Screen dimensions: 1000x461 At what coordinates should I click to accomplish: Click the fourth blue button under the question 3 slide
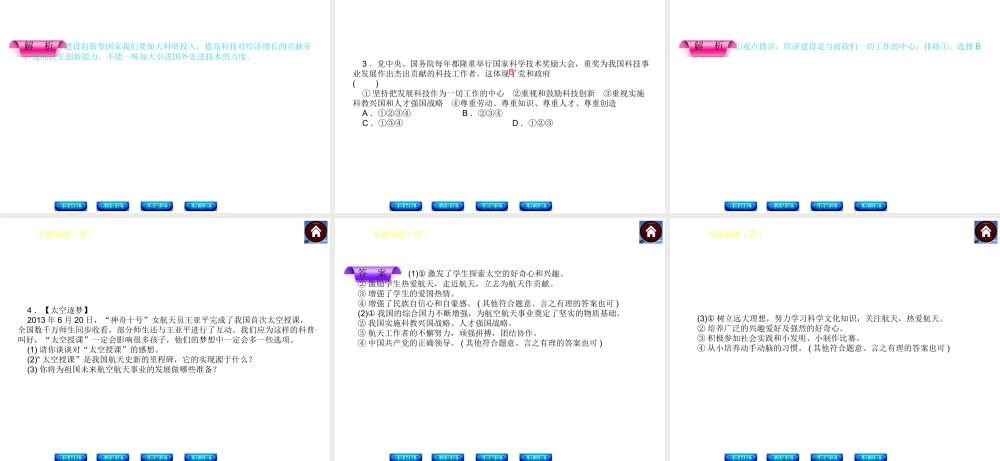pos(536,206)
